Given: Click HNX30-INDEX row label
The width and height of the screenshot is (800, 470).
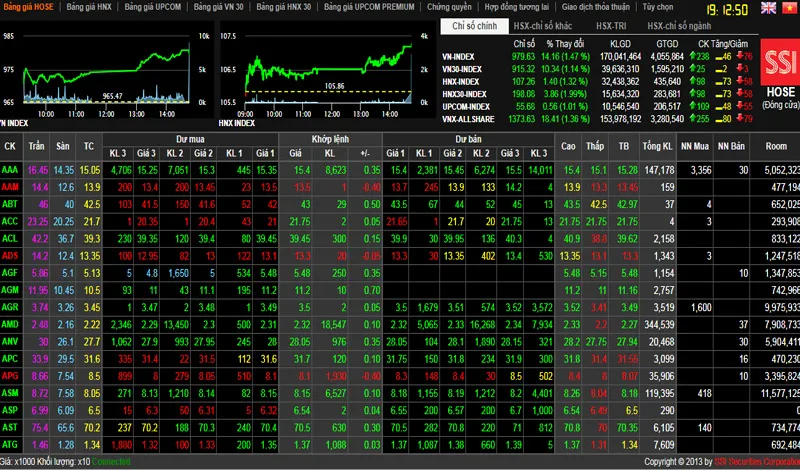Looking at the screenshot, I should [x=464, y=94].
